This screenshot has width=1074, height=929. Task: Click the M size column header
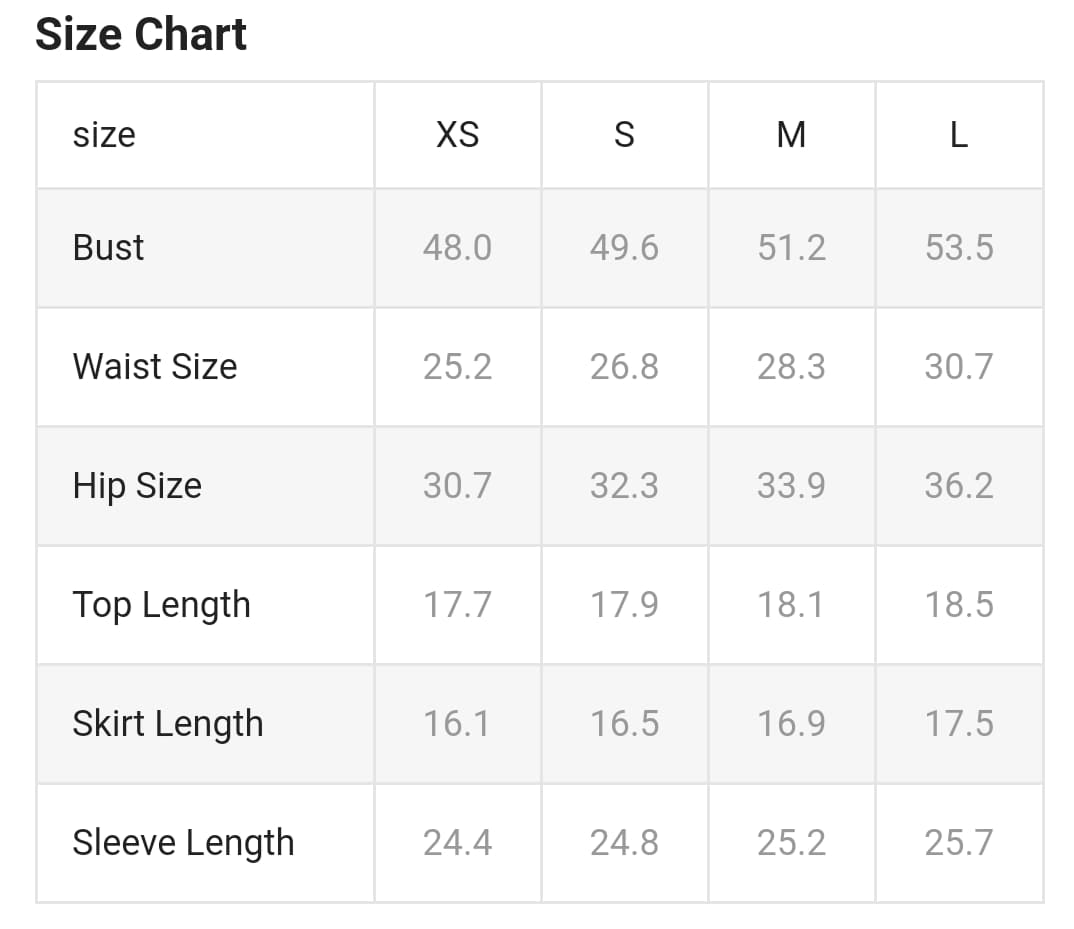(x=791, y=134)
